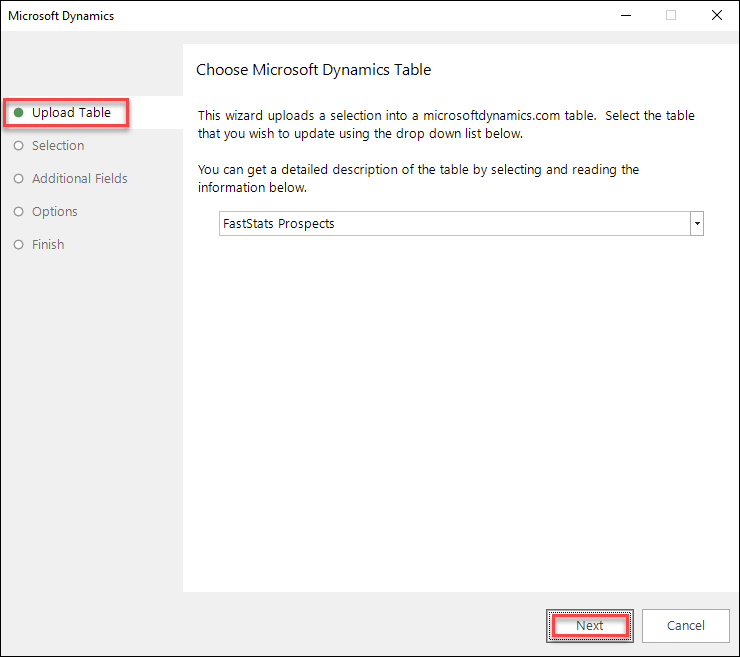
Task: Click the Cancel button
Action: click(685, 626)
